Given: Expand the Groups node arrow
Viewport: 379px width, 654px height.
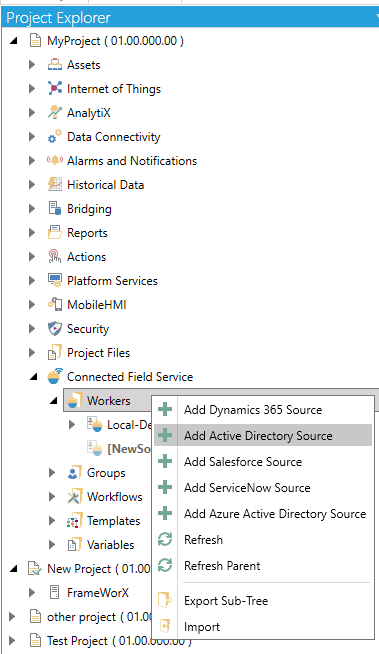Looking at the screenshot, I should click(x=52, y=473).
